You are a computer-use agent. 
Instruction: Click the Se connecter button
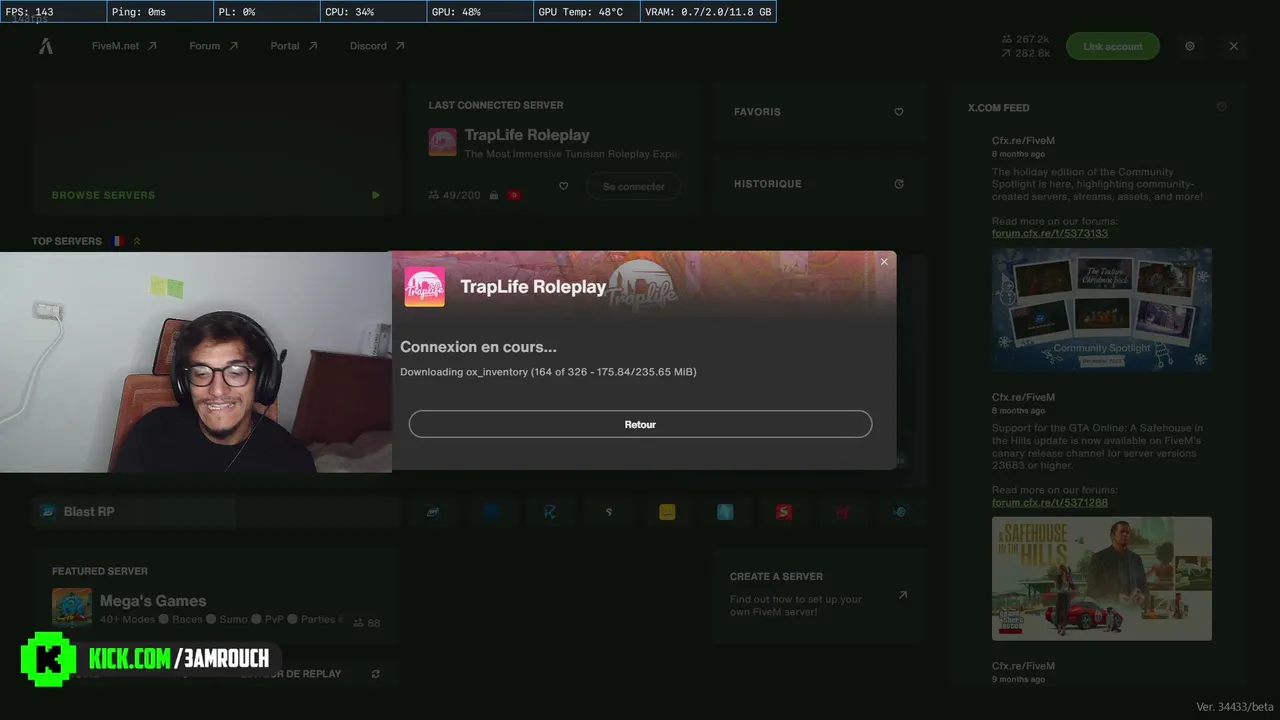[634, 186]
